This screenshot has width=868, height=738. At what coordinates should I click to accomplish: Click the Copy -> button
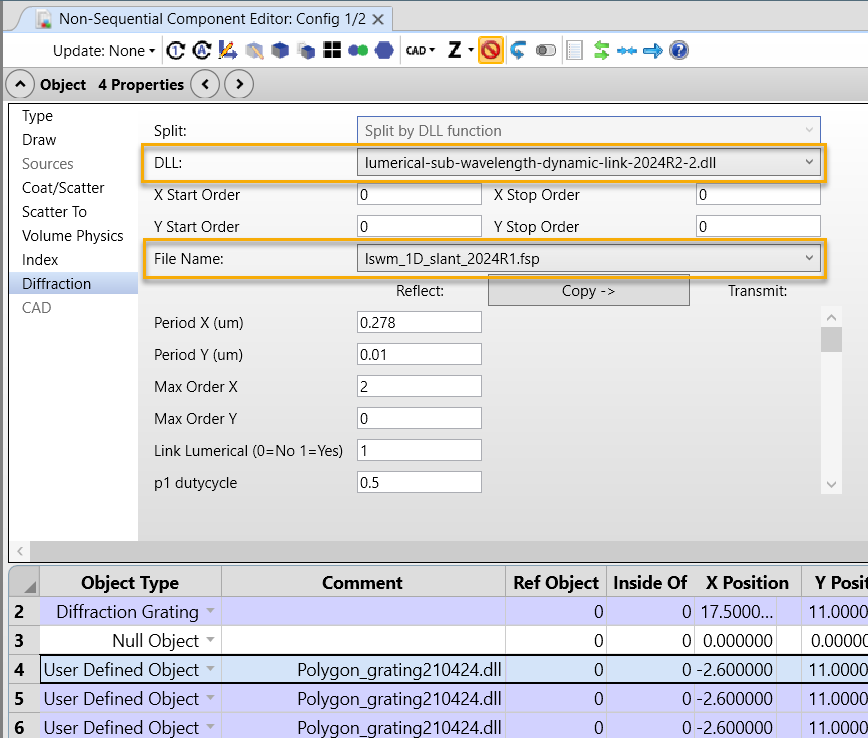[x=588, y=291]
